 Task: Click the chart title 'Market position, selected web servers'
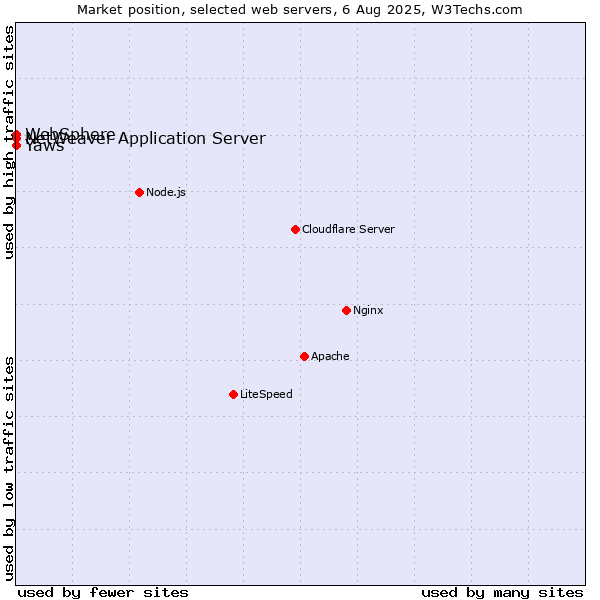(x=205, y=10)
